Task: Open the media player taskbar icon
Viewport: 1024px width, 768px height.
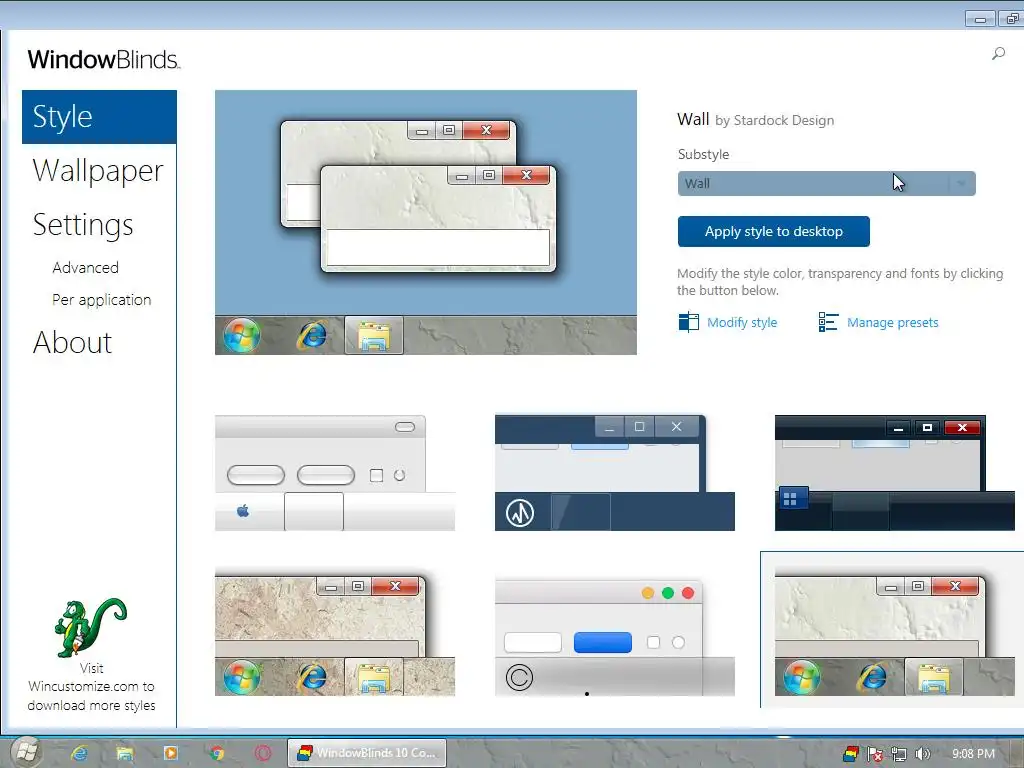Action: click(x=170, y=753)
